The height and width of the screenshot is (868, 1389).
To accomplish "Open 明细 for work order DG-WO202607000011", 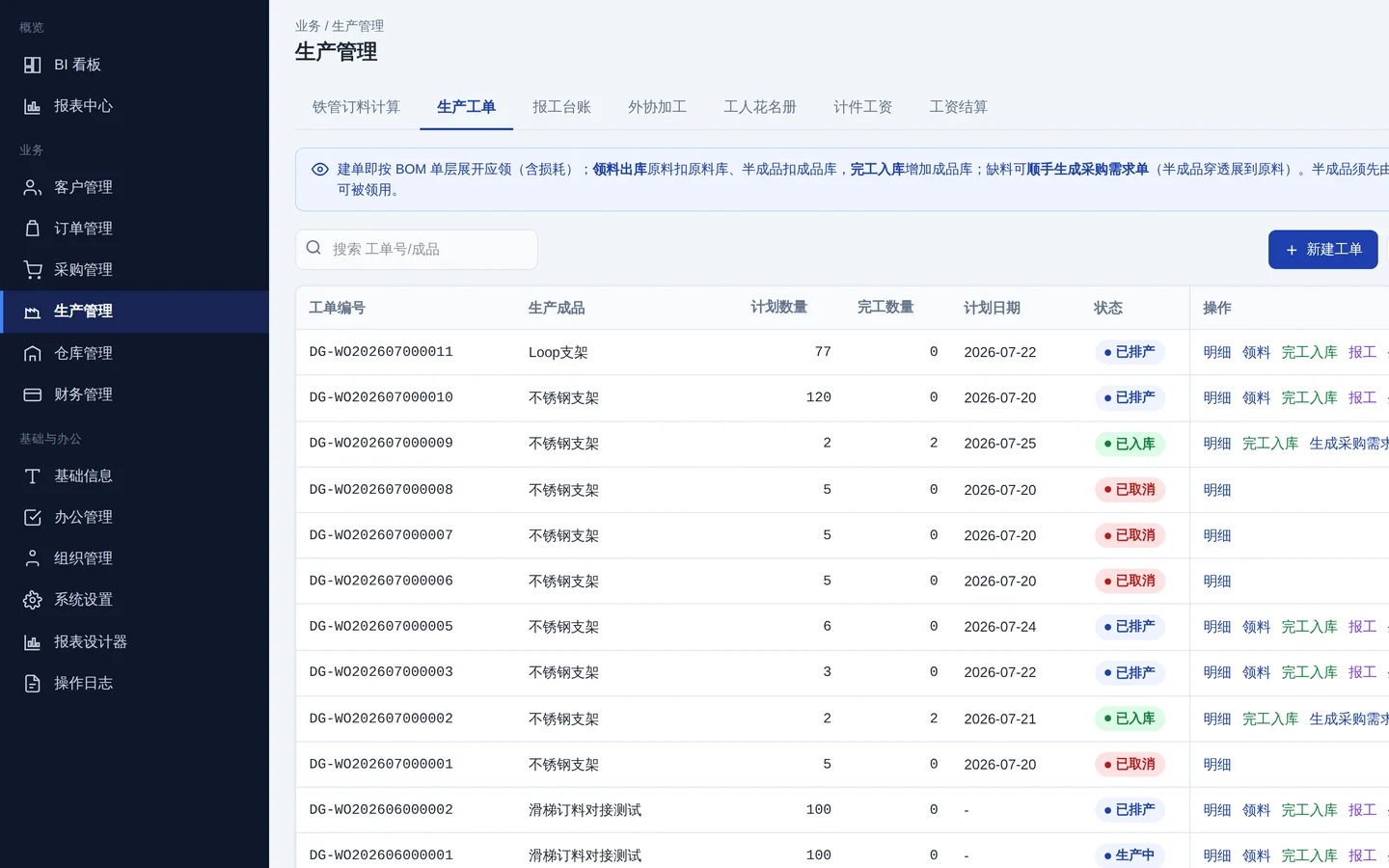I will pyautogui.click(x=1217, y=352).
